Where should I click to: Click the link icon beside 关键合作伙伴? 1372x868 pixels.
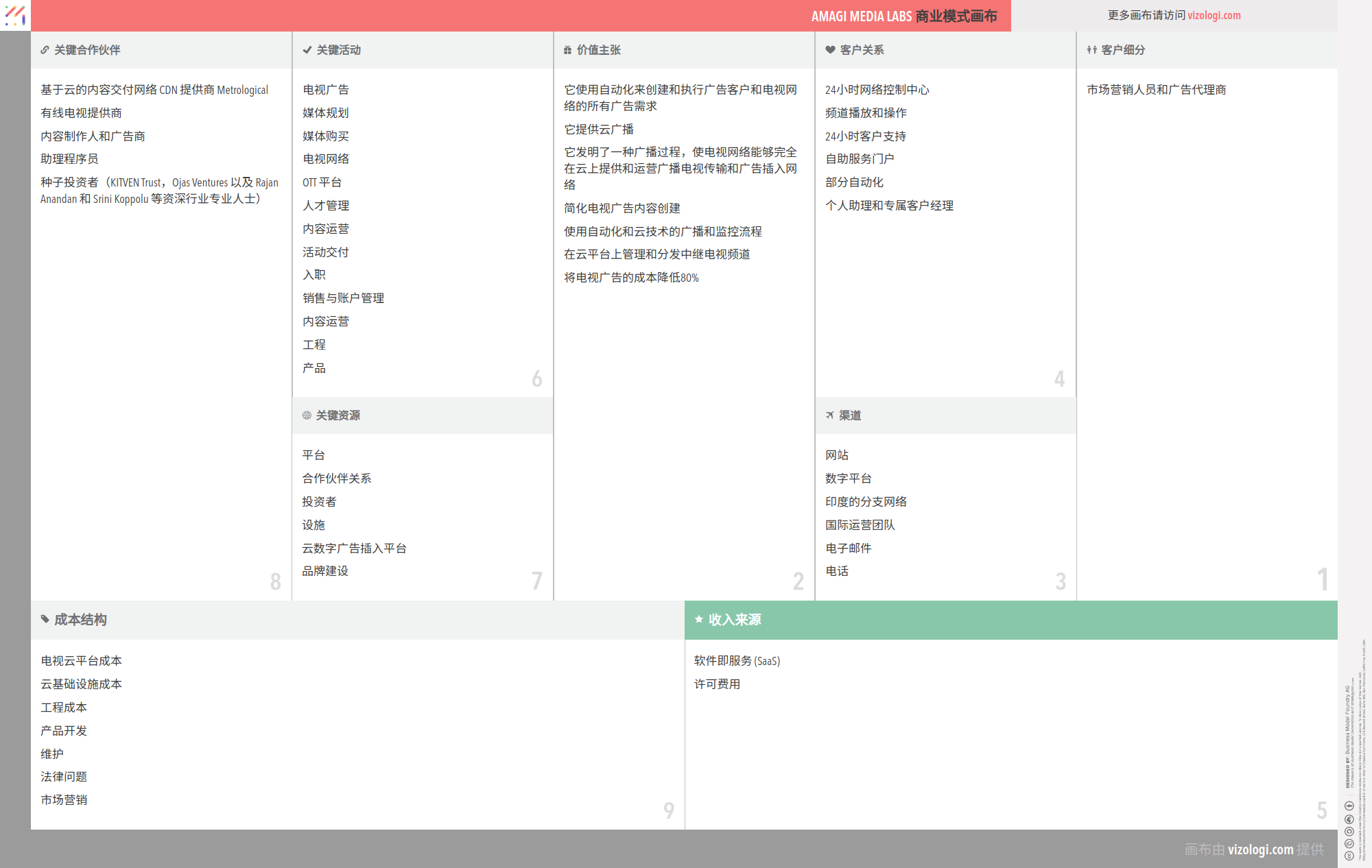pos(45,50)
